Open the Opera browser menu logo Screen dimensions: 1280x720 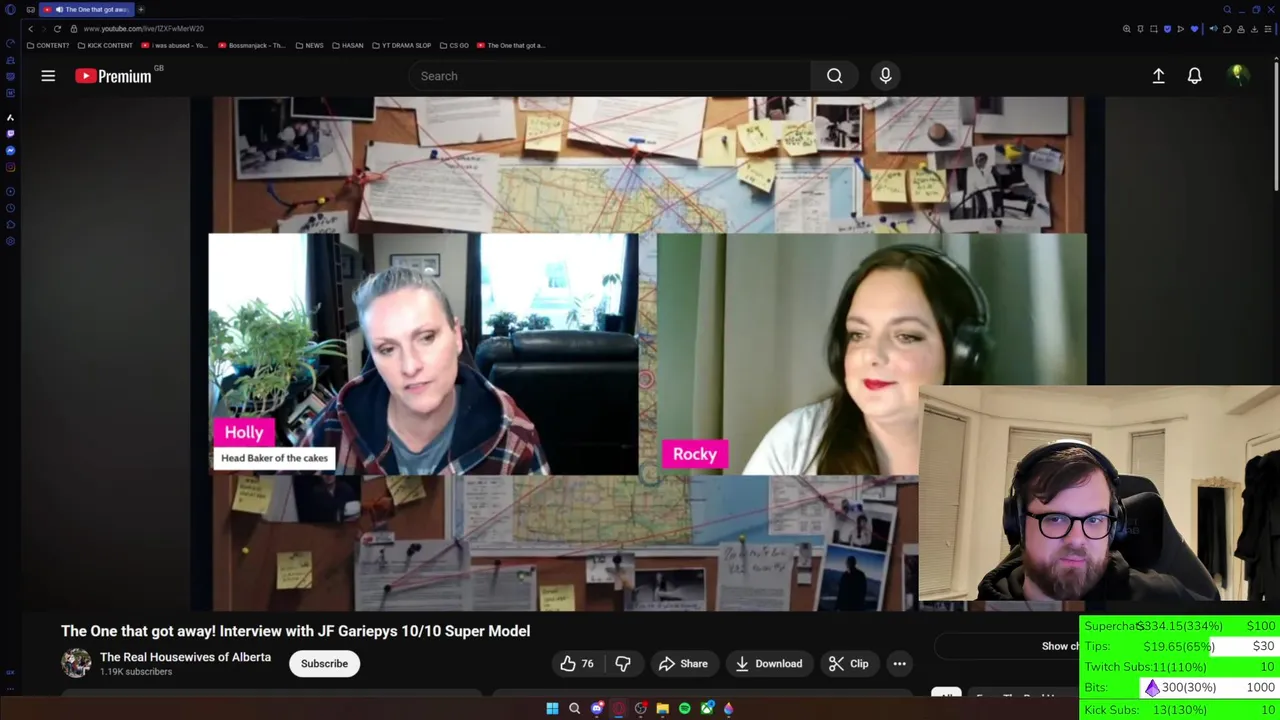tap(10, 9)
